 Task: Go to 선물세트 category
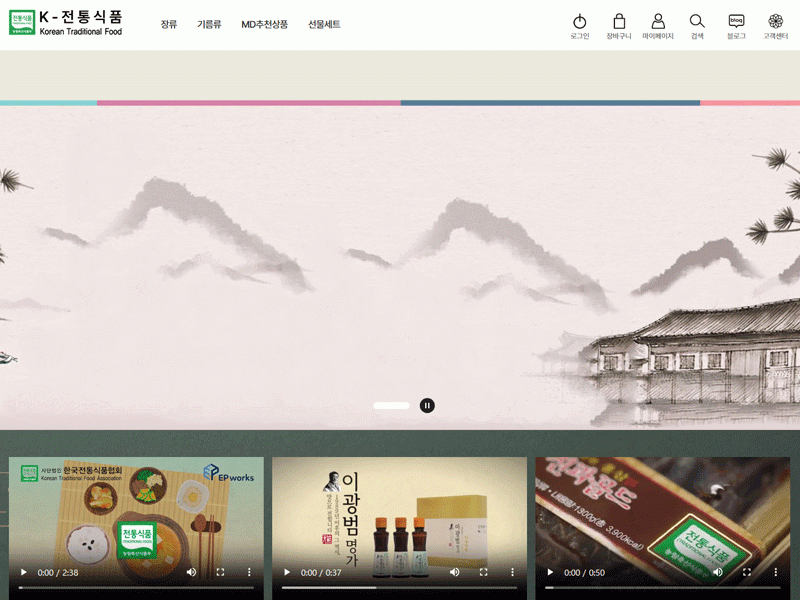(x=324, y=24)
